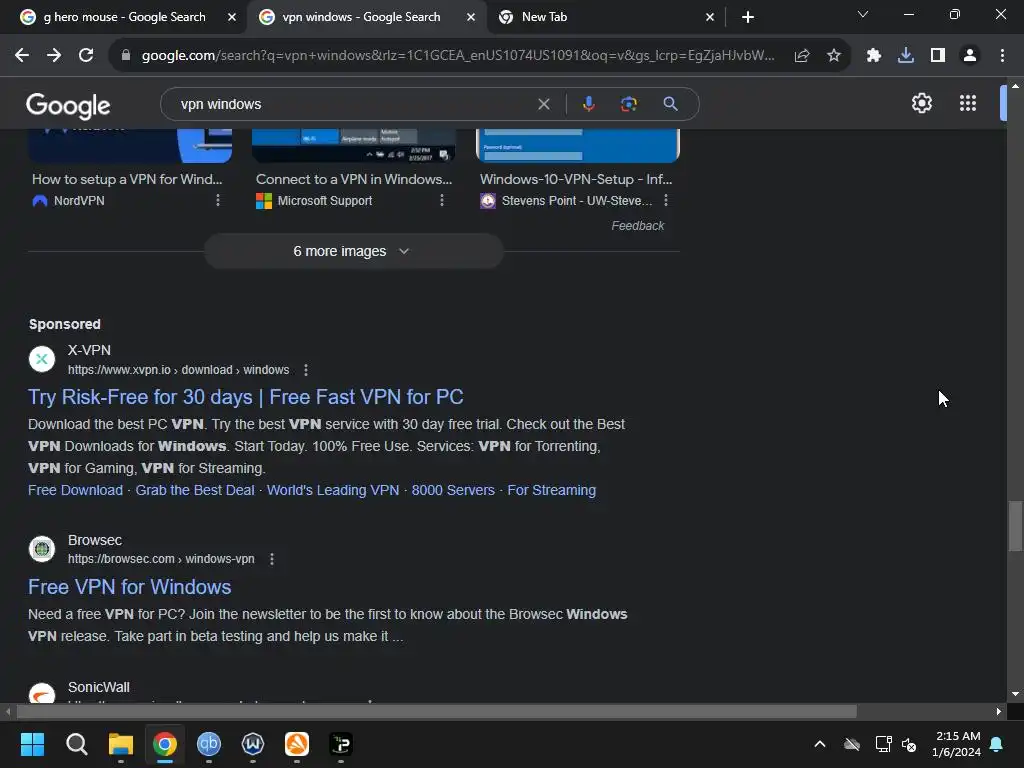
Task: Click Free Download sitelink
Action: [x=75, y=490]
